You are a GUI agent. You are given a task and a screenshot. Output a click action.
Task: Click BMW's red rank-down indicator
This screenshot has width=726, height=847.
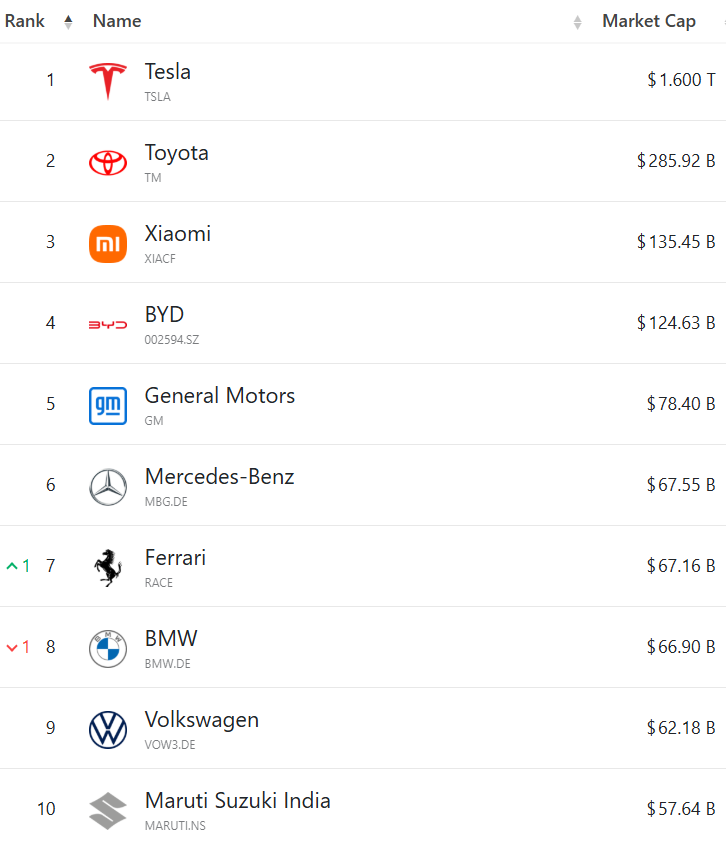[x=18, y=647]
